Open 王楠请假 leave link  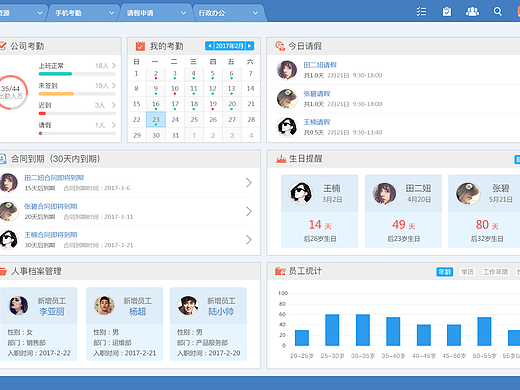(317, 122)
